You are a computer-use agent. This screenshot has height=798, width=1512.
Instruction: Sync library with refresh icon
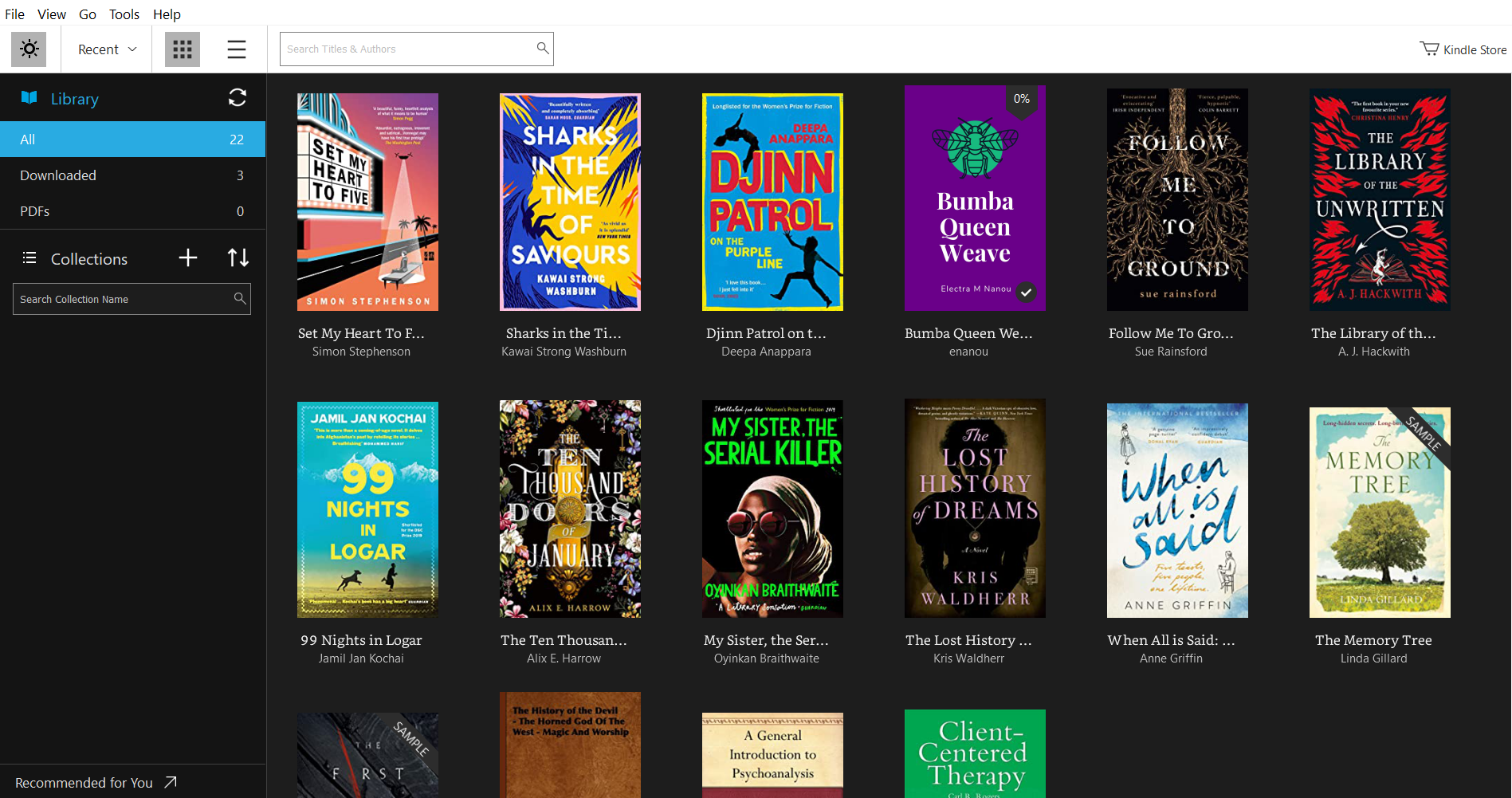pyautogui.click(x=238, y=98)
